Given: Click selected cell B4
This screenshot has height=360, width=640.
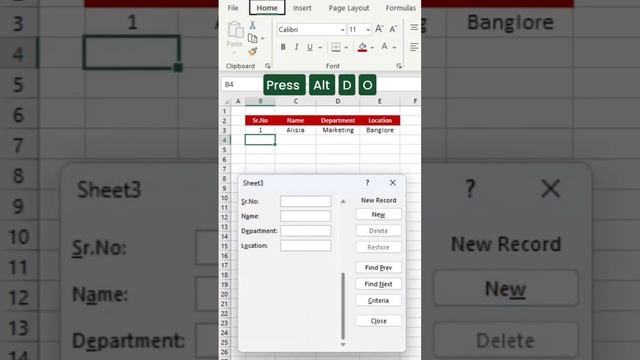Looking at the screenshot, I should pos(260,140).
